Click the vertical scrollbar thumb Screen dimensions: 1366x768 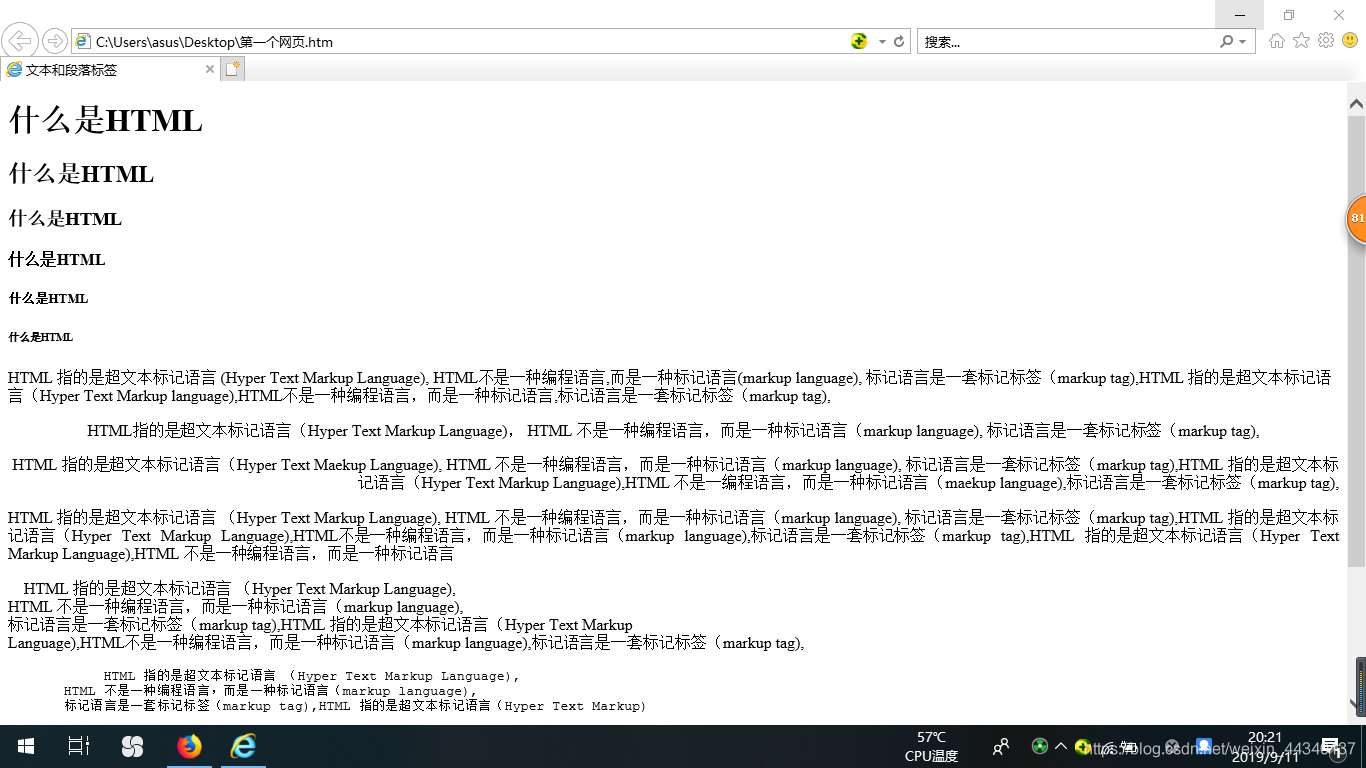coord(1356,340)
